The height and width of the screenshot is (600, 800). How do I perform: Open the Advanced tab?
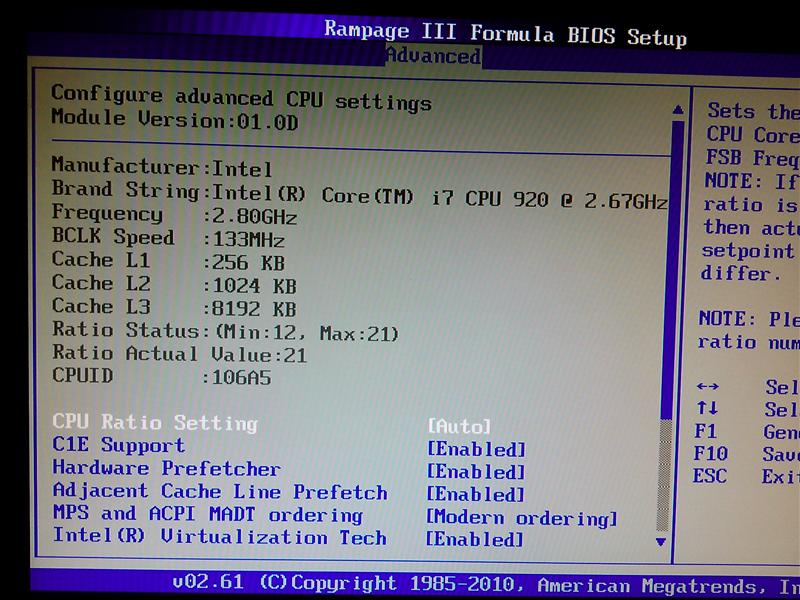pyautogui.click(x=433, y=56)
